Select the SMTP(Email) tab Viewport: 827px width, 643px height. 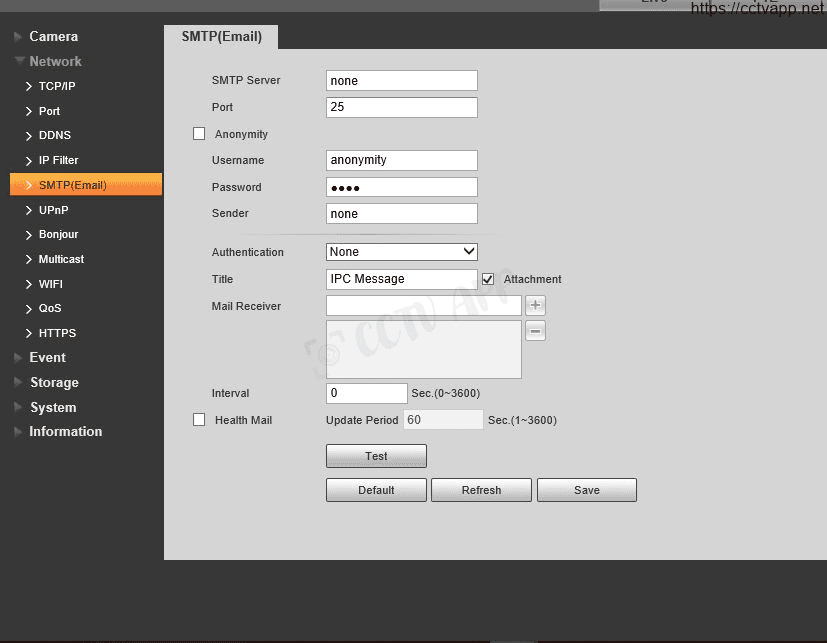click(x=221, y=37)
